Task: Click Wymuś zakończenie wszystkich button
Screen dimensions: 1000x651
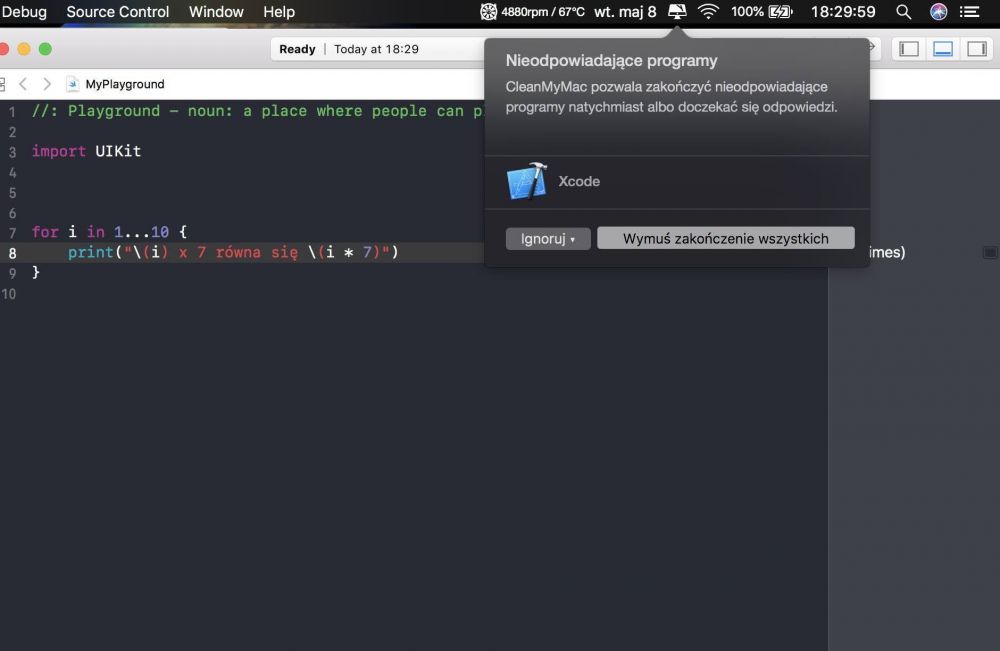Action: pyautogui.click(x=726, y=238)
